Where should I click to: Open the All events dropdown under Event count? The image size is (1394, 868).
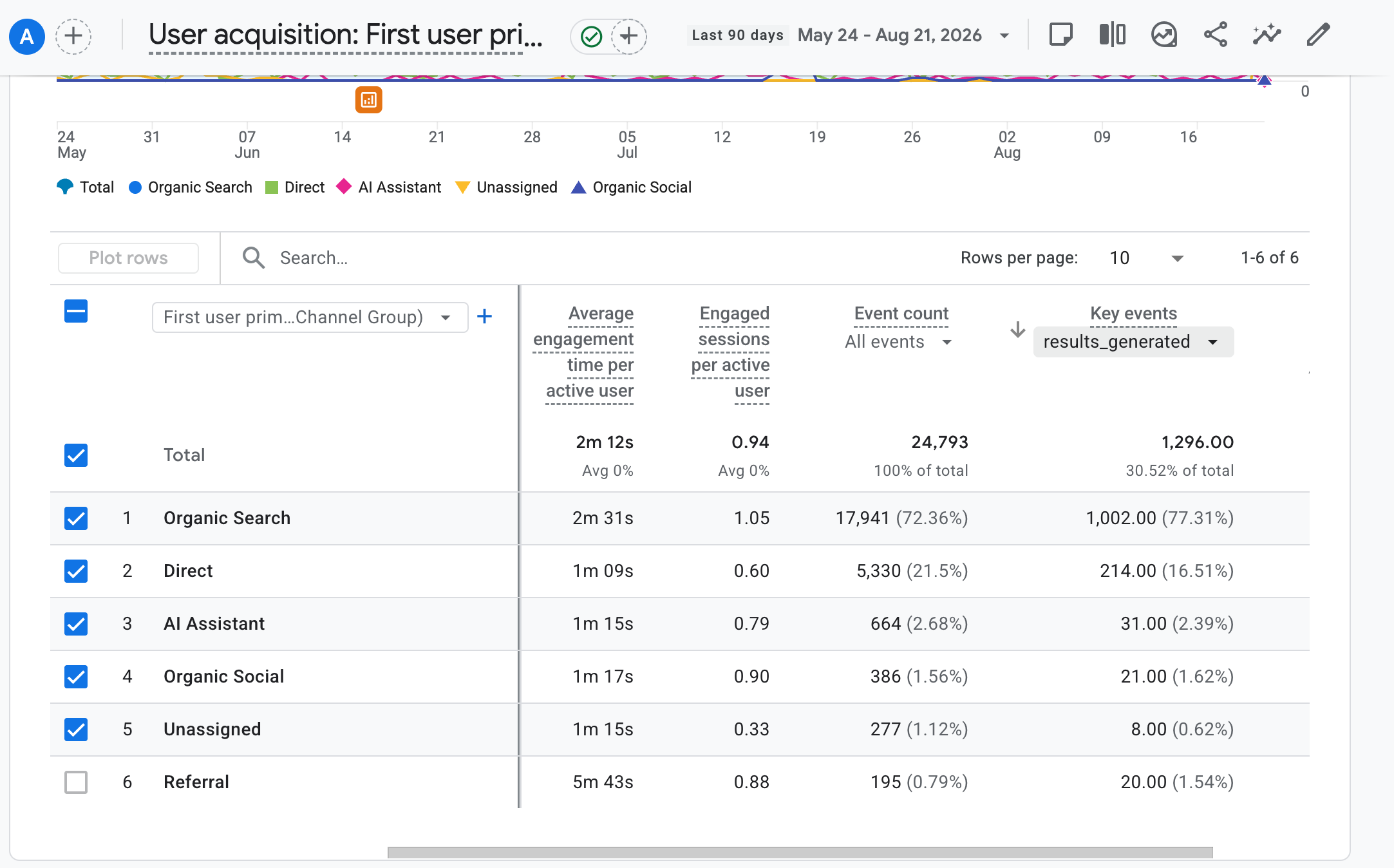tap(898, 342)
